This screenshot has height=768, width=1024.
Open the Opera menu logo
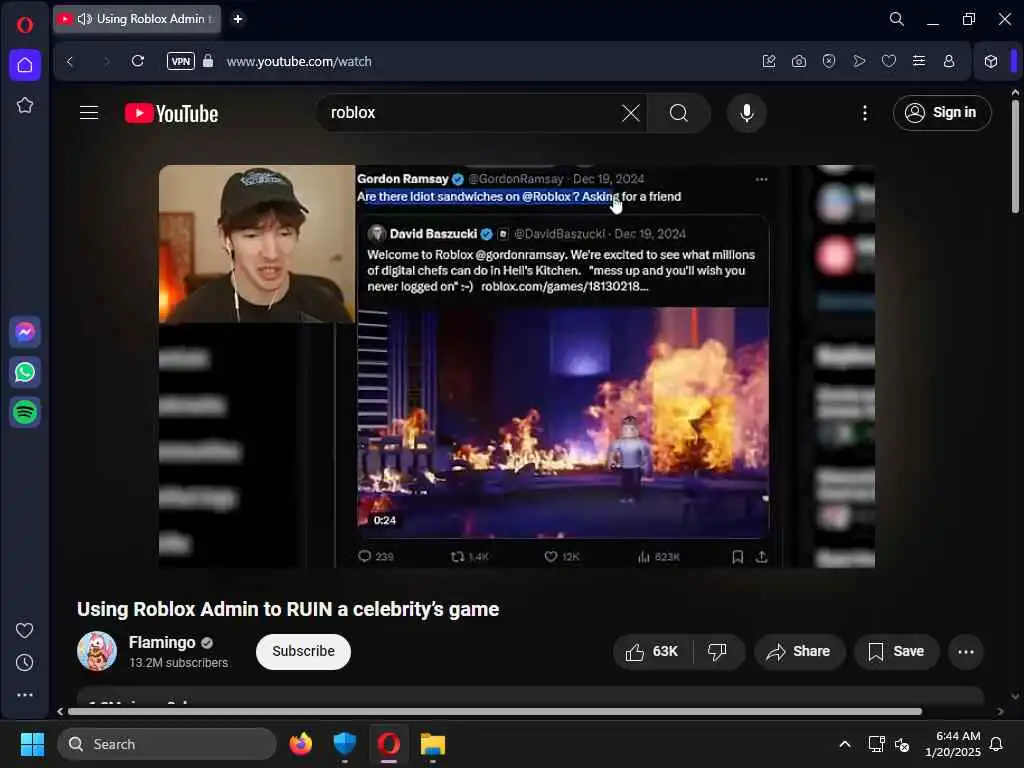tap(25, 25)
